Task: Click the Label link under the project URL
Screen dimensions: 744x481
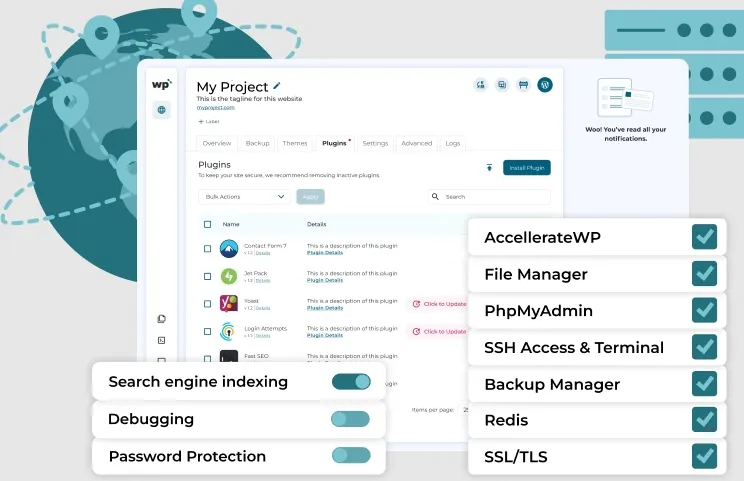Action: click(x=212, y=121)
